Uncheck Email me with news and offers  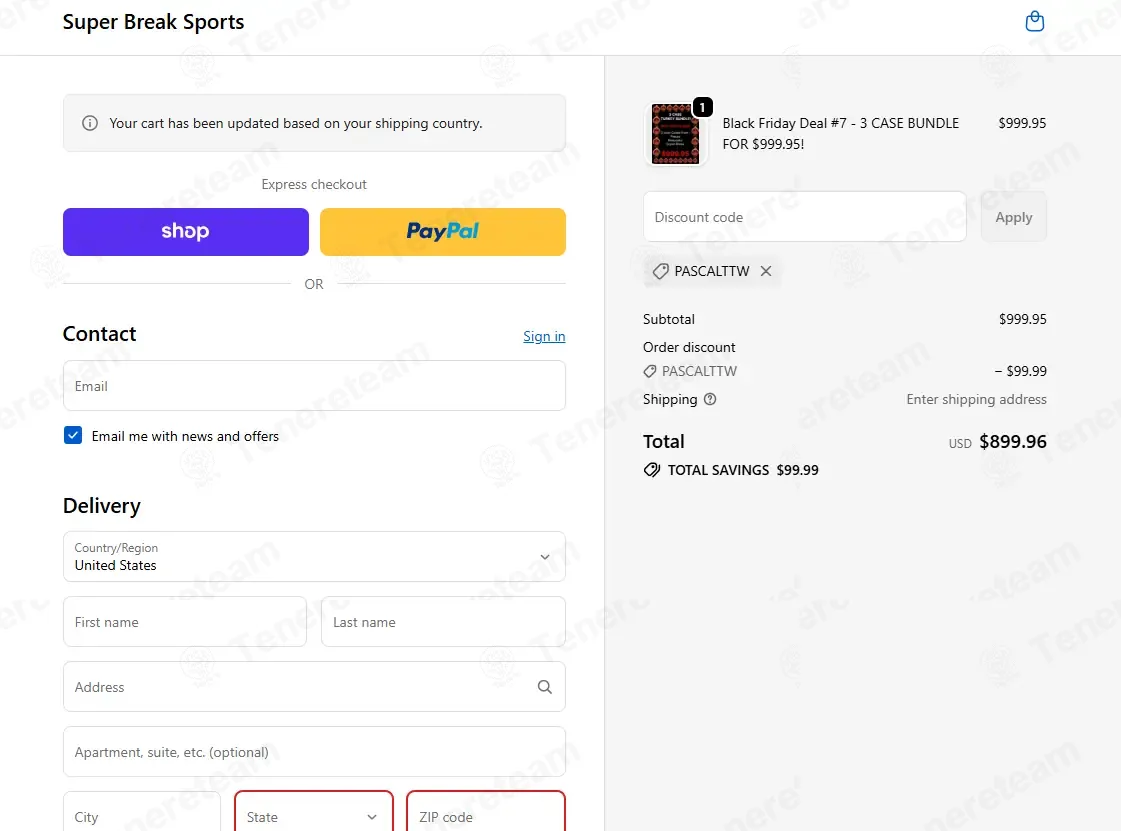click(73, 436)
